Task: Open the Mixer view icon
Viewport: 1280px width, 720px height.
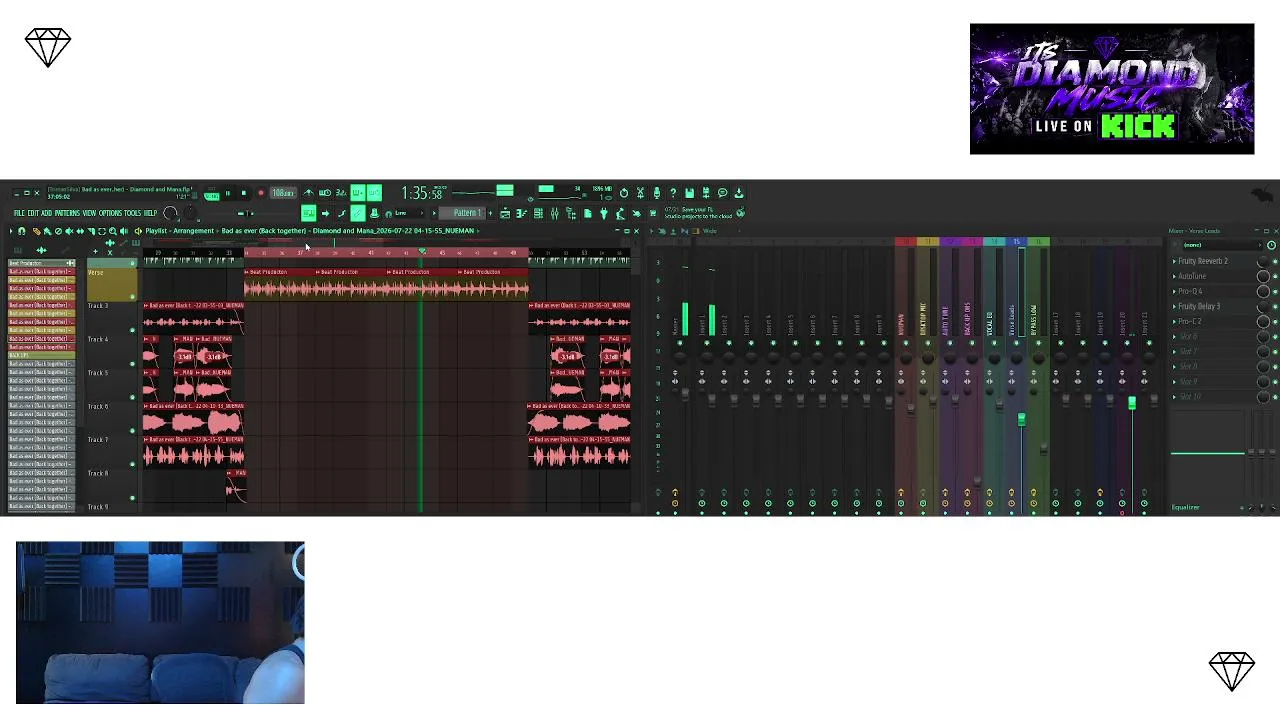Action: (554, 213)
